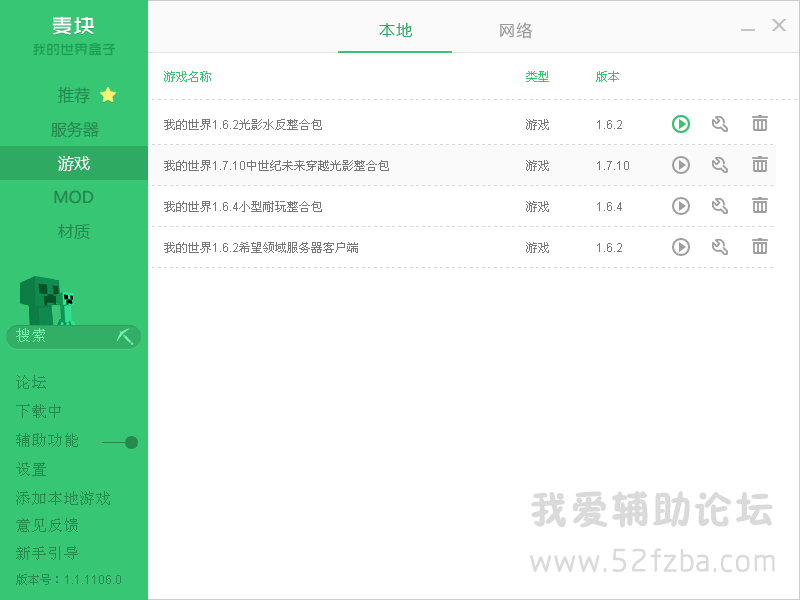The height and width of the screenshot is (600, 800).
Task: Switch to the 网络 tab
Action: coord(515,31)
